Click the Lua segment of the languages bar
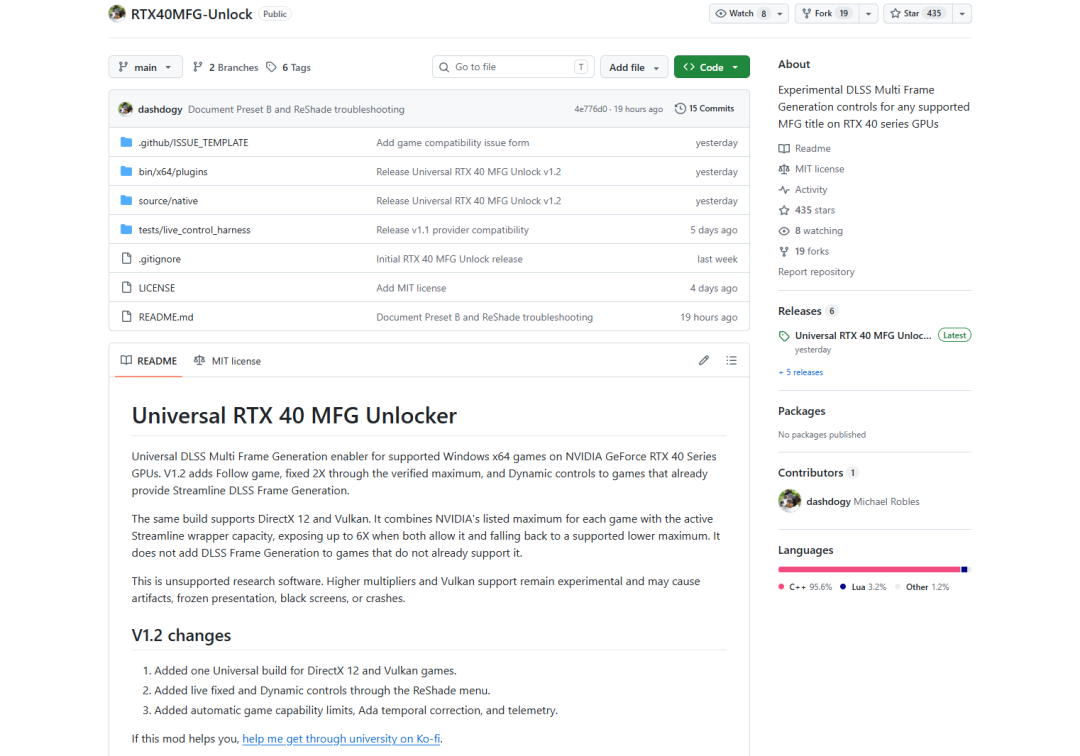 click(x=964, y=569)
